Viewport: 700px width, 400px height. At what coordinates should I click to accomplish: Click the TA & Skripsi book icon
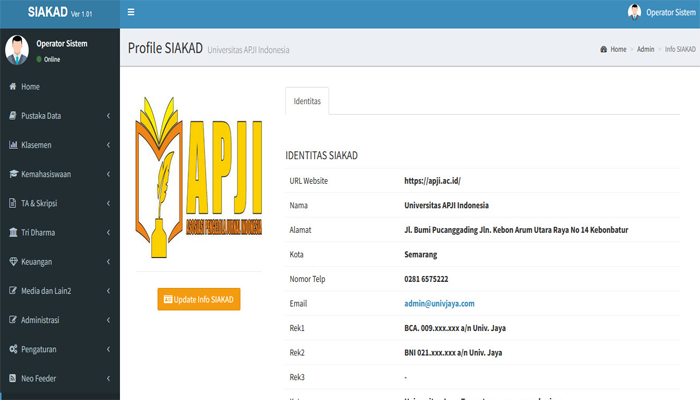click(12, 203)
